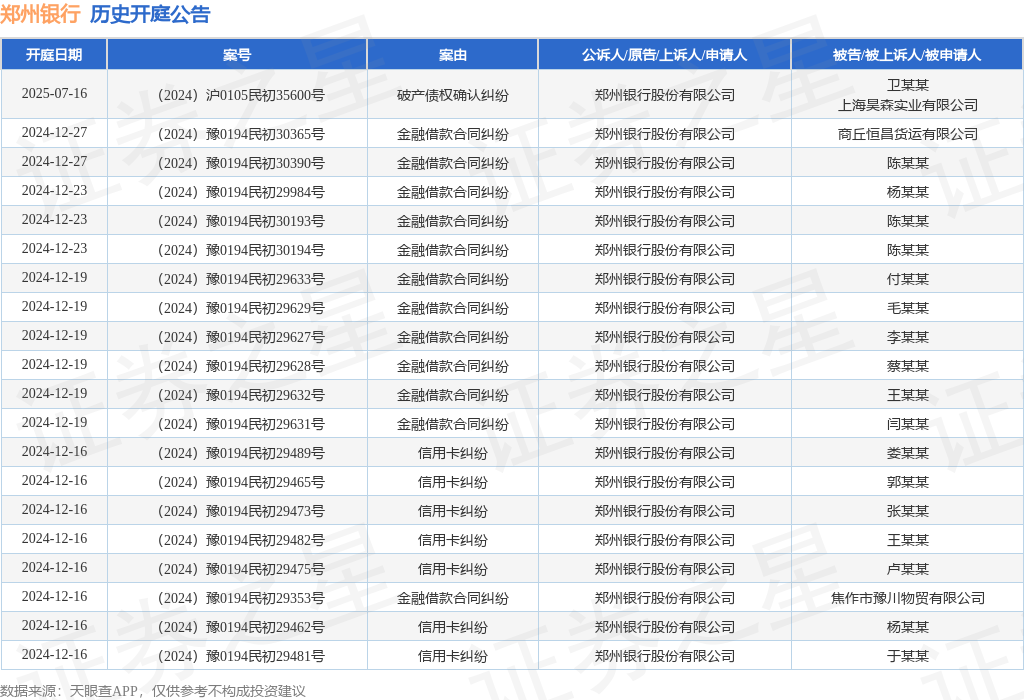Click the 历史开庭公告 heading
This screenshot has width=1024, height=700.
(x=150, y=14)
